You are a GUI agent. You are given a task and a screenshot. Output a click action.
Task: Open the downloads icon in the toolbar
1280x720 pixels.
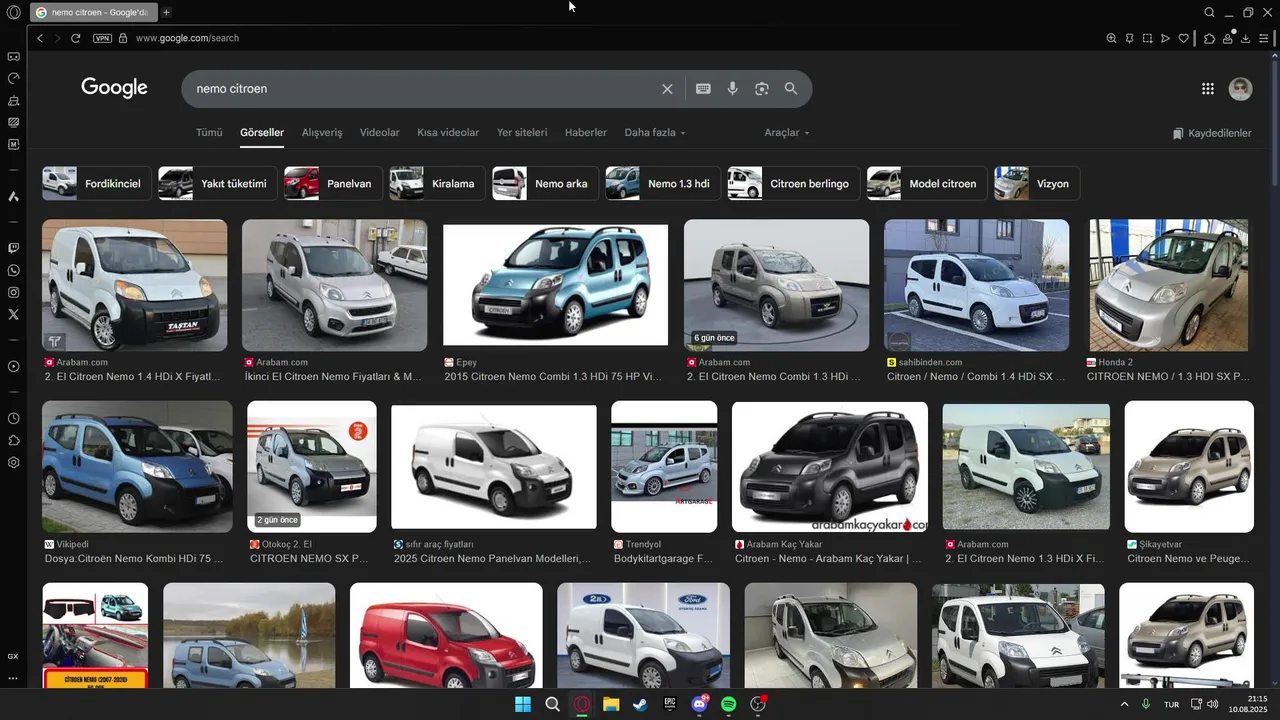(x=1246, y=38)
